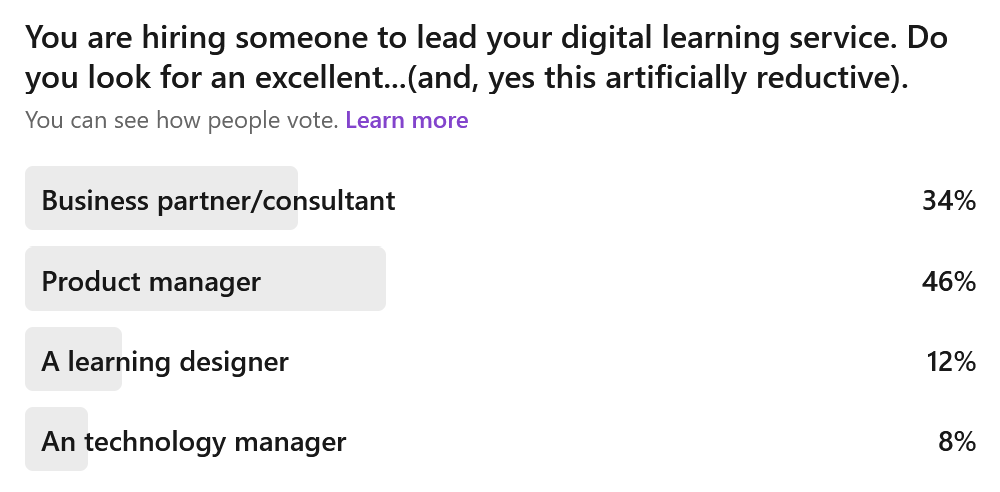Viewport: 1000px width, 492px height.
Task: Click the 8% vote percentage
Action: click(x=957, y=442)
